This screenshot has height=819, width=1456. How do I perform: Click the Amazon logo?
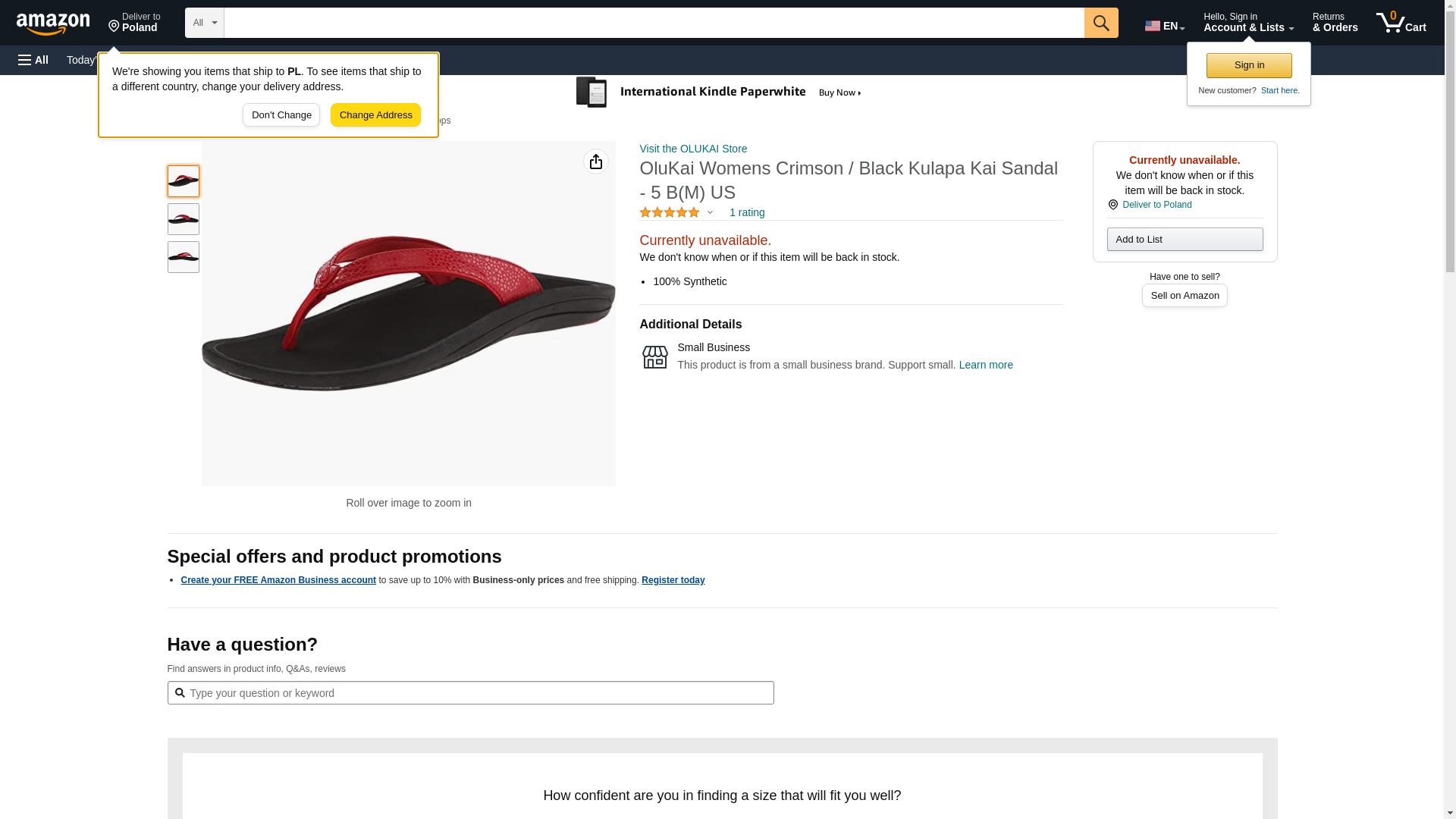point(53,24)
